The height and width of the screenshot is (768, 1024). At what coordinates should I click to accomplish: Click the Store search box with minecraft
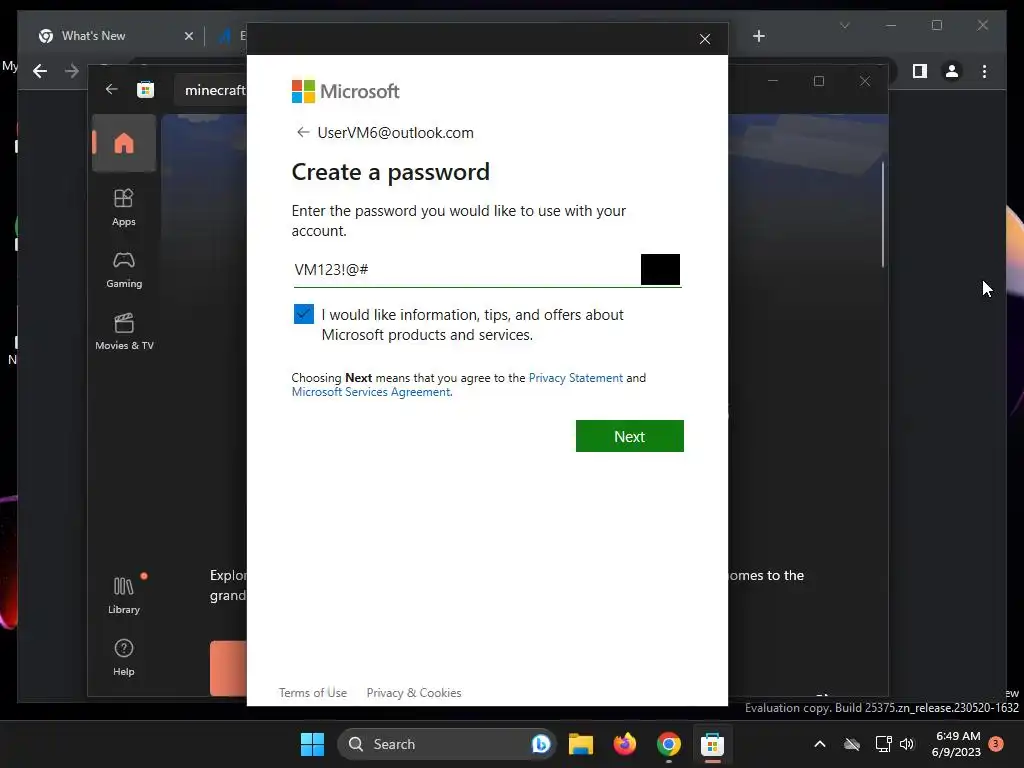click(210, 90)
